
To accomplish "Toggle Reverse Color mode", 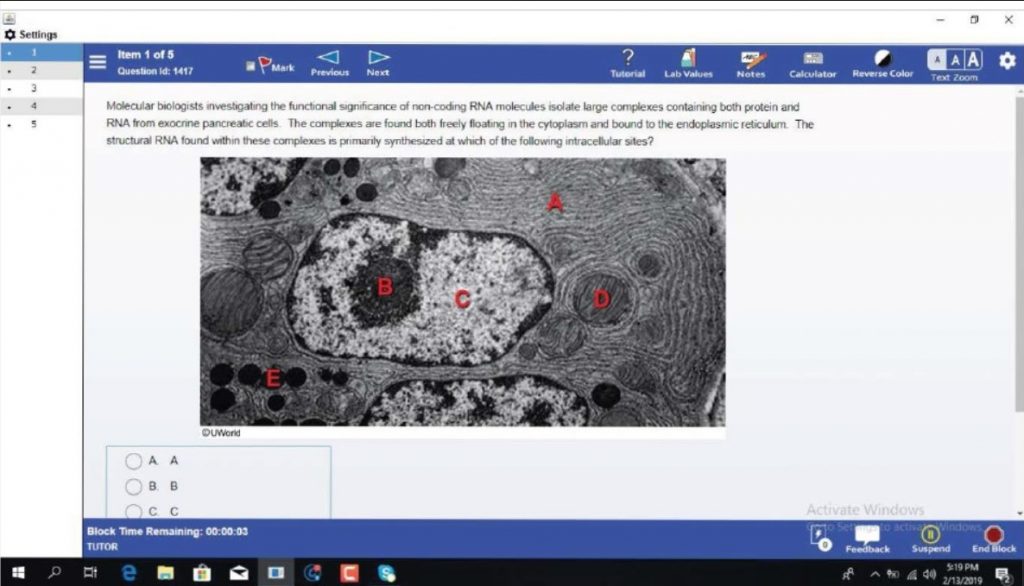I will [x=882, y=63].
